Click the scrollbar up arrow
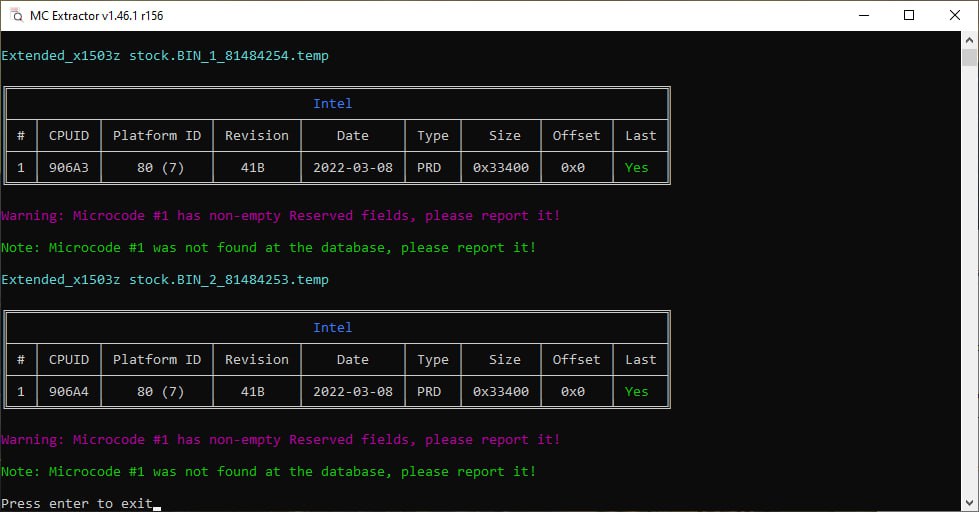 (969, 41)
